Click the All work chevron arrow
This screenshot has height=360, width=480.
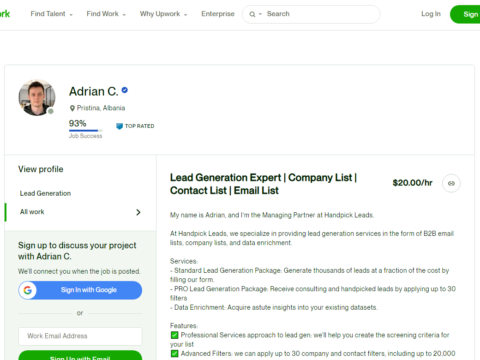point(138,212)
